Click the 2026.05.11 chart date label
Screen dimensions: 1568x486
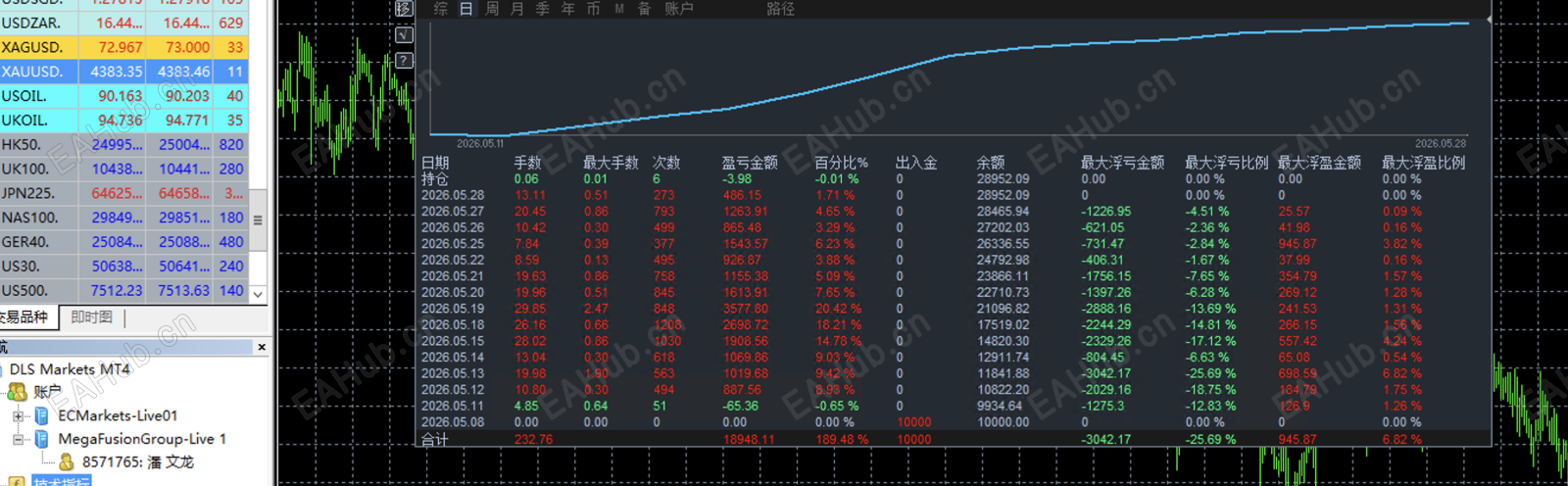(480, 143)
